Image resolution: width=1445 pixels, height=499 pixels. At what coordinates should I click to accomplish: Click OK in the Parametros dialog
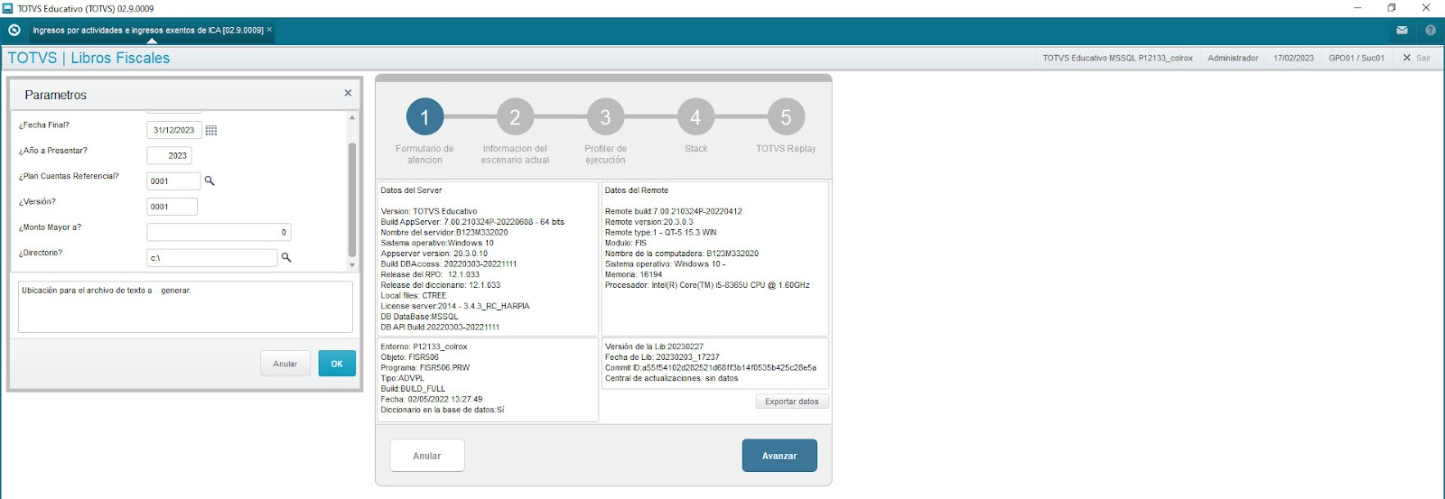[337, 364]
